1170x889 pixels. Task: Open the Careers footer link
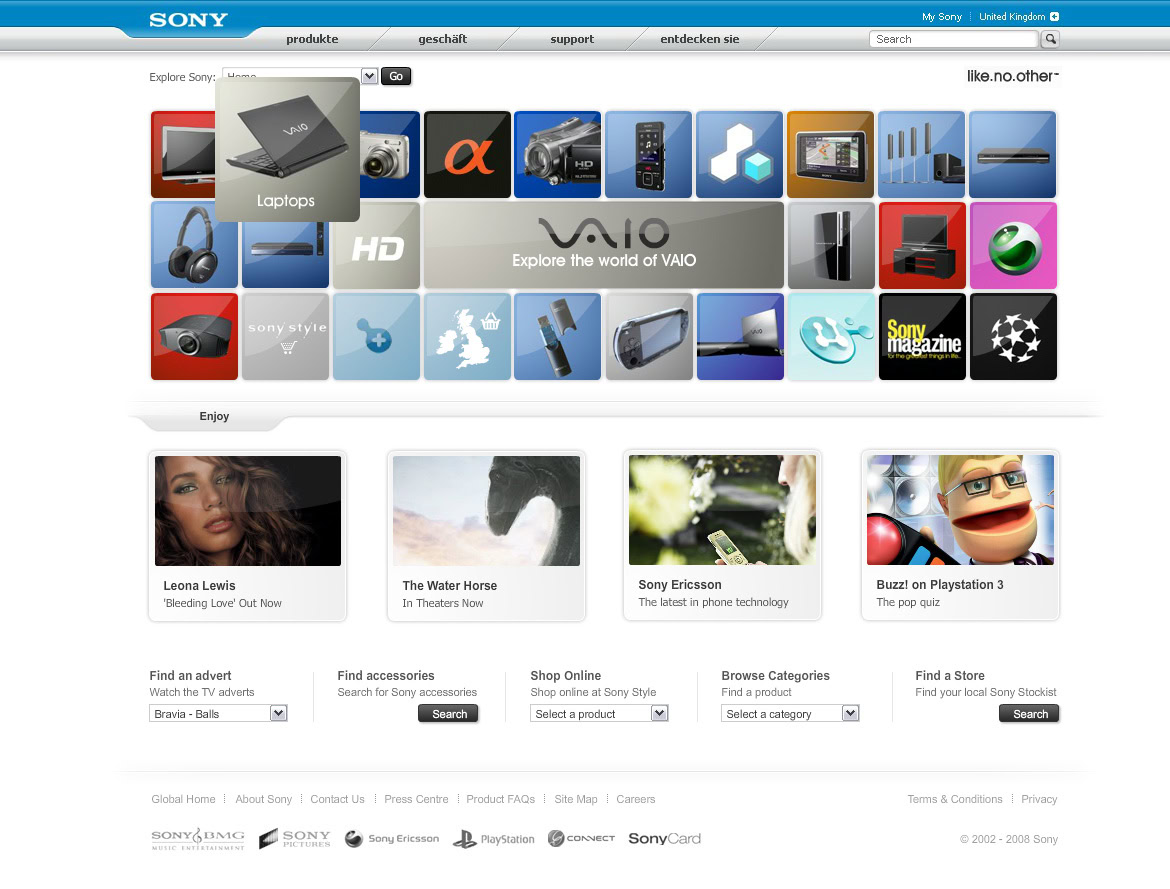click(636, 799)
